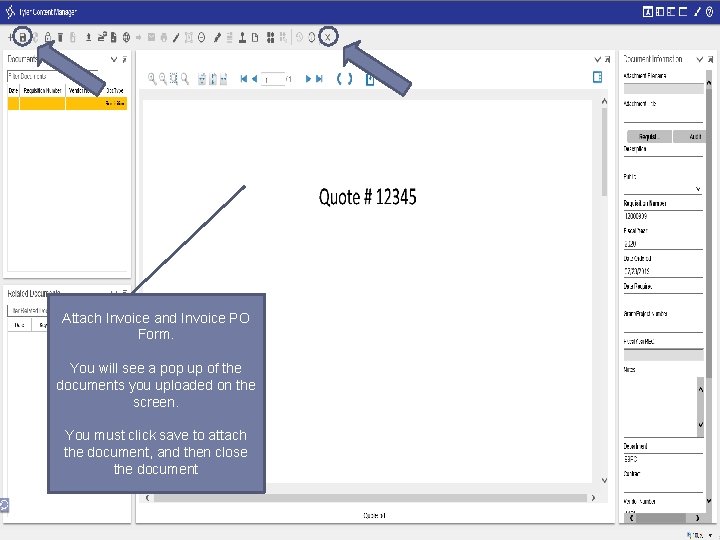Select the third layout icon in header

[671, 12]
